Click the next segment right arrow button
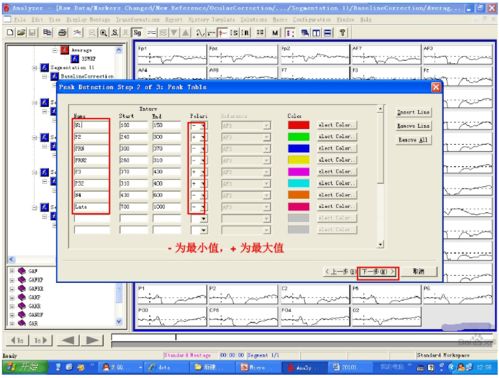 (92, 340)
